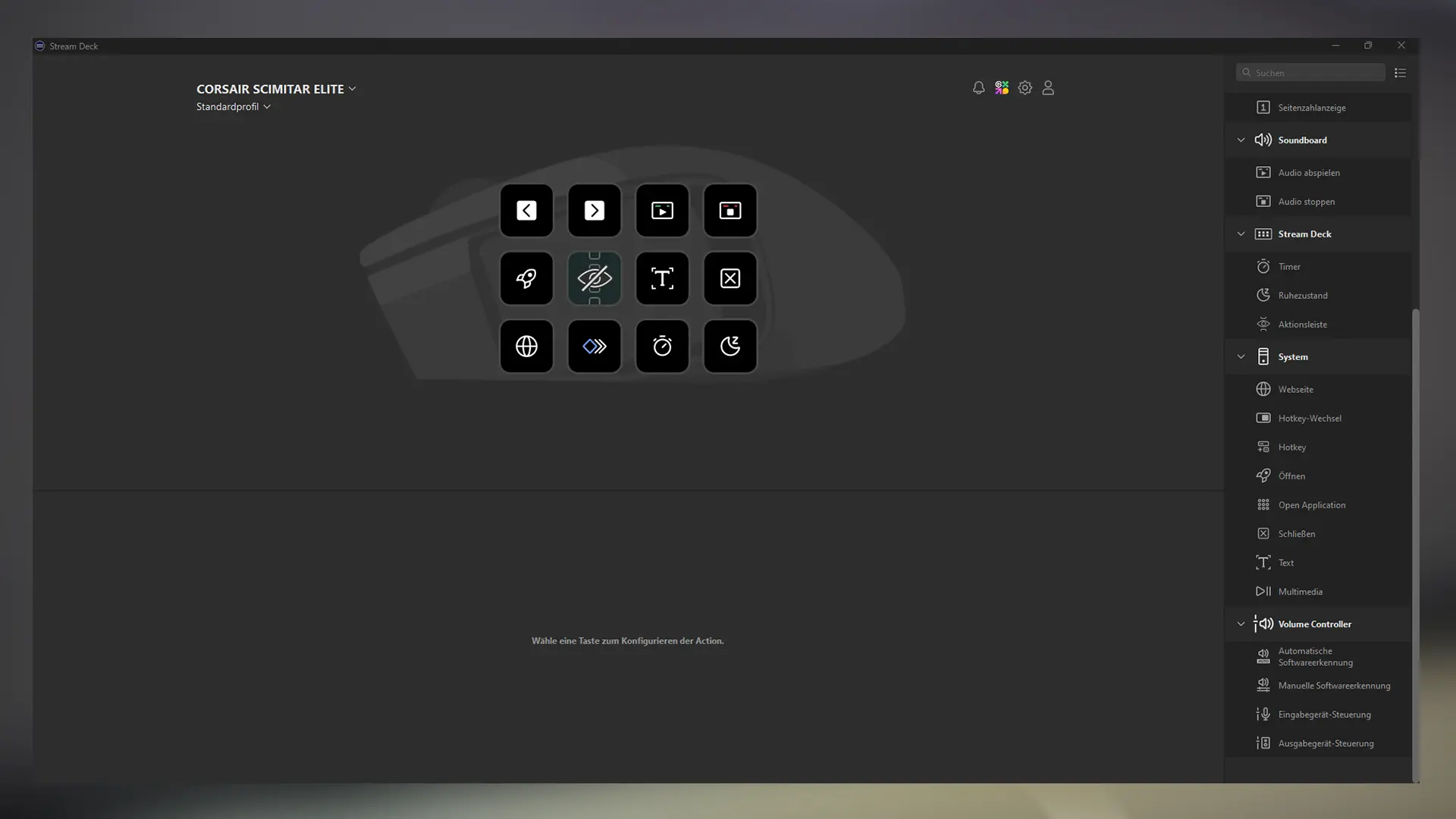Select the Text bracket-T key on grid
The image size is (1456, 819).
point(662,278)
